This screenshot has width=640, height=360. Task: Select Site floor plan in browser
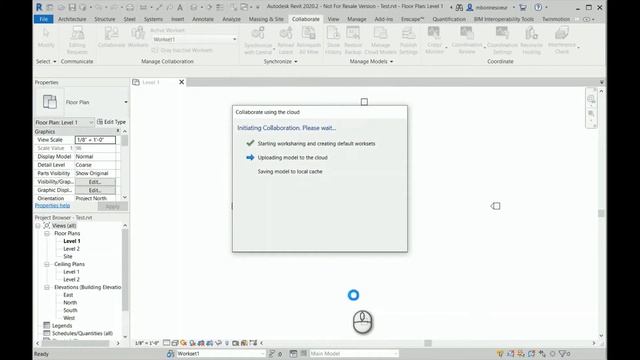point(68,256)
